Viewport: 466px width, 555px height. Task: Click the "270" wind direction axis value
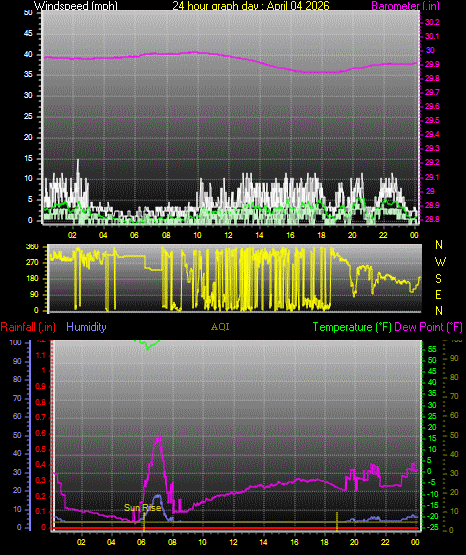(33, 263)
